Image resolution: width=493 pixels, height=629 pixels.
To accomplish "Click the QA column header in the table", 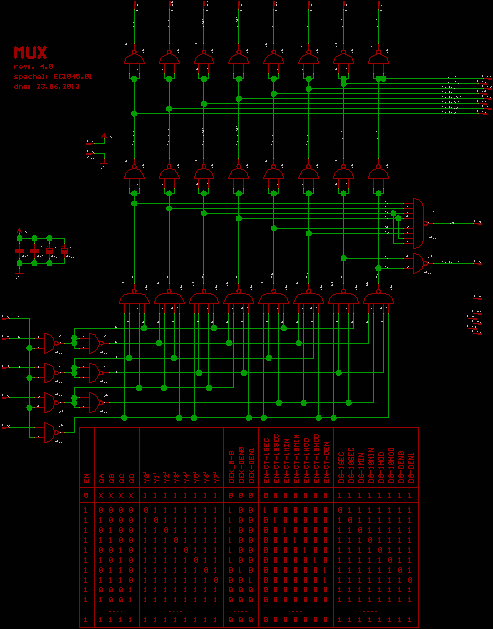I will click(101, 478).
